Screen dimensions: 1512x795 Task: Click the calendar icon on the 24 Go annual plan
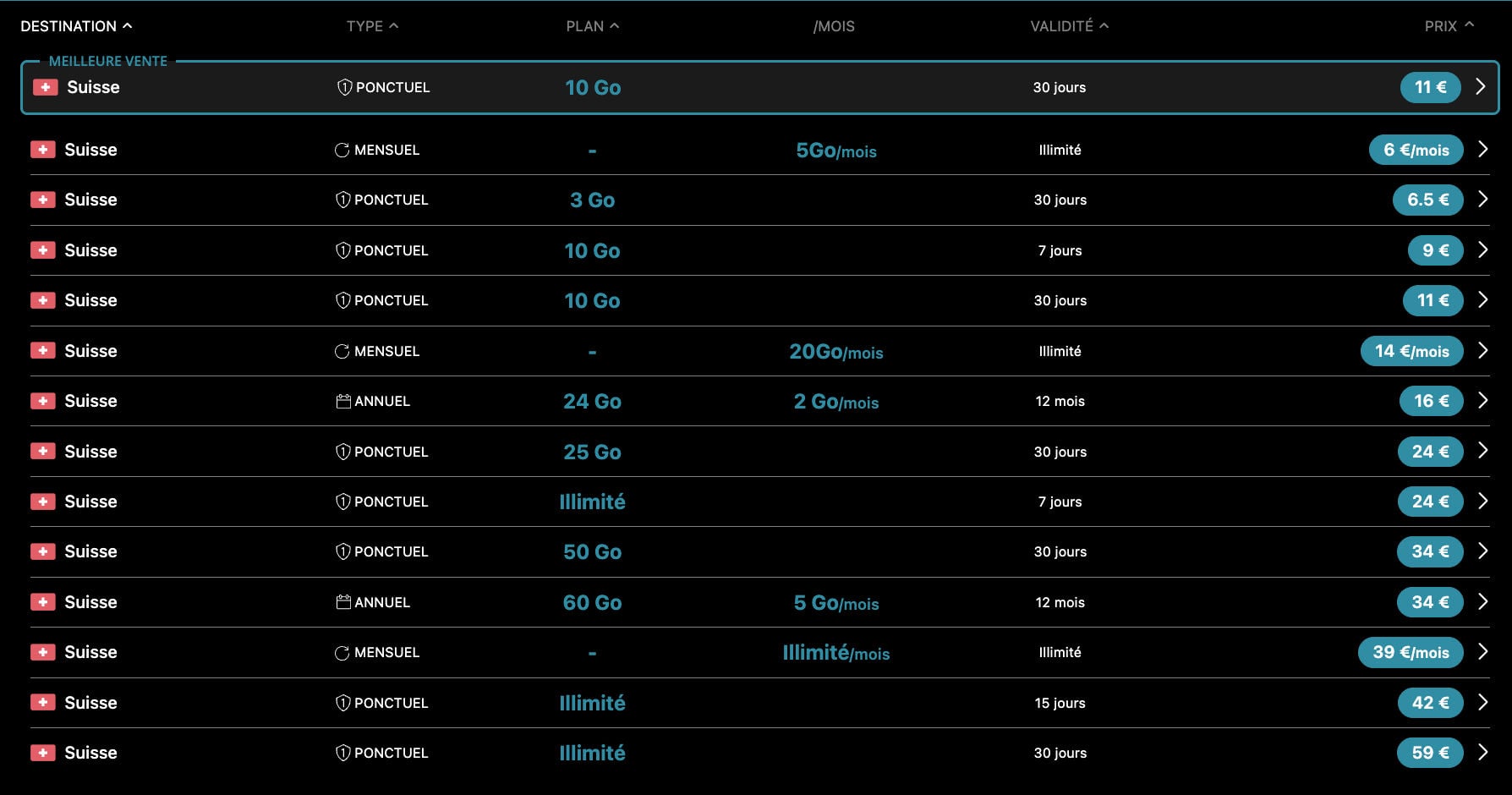click(343, 401)
